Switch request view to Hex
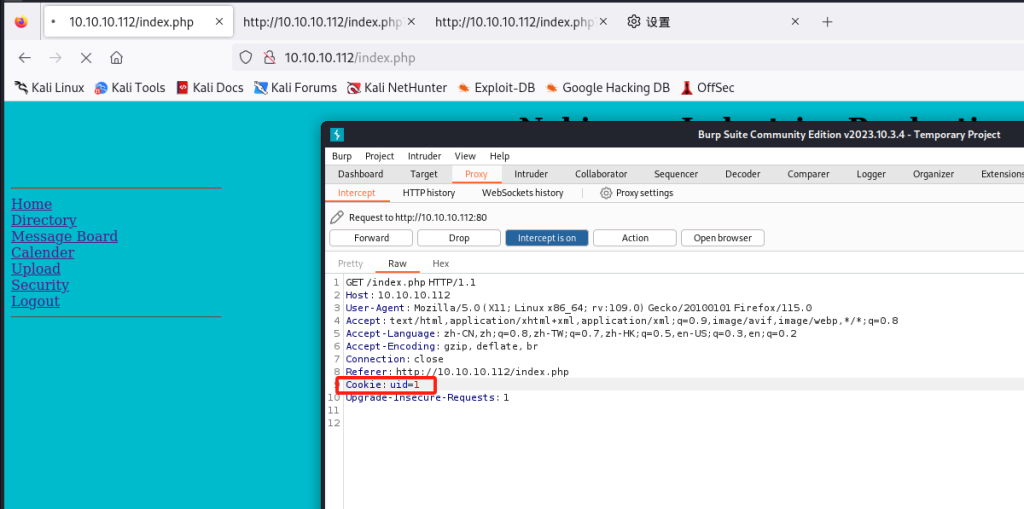The height and width of the screenshot is (509, 1024). pos(441,263)
